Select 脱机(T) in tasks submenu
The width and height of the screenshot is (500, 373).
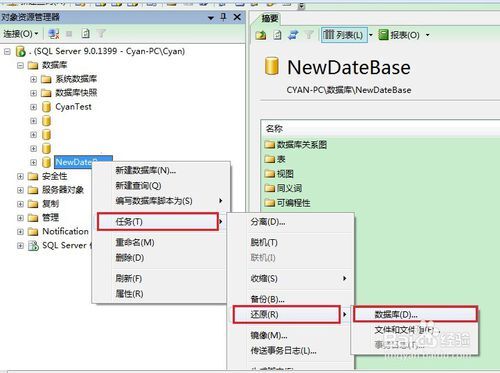point(264,242)
